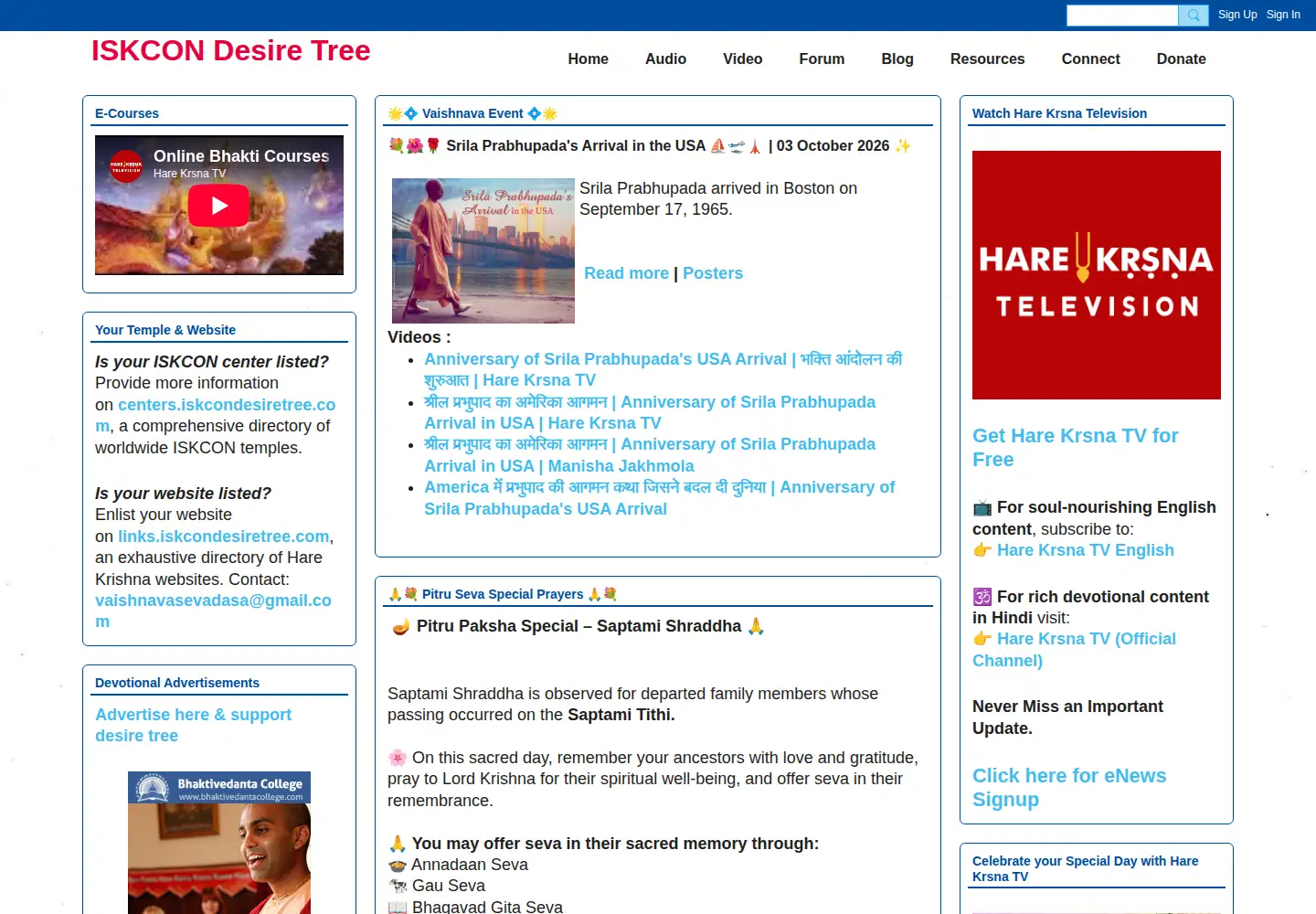Image resolution: width=1316 pixels, height=914 pixels.
Task: Open the Connect menu
Action: (1090, 58)
